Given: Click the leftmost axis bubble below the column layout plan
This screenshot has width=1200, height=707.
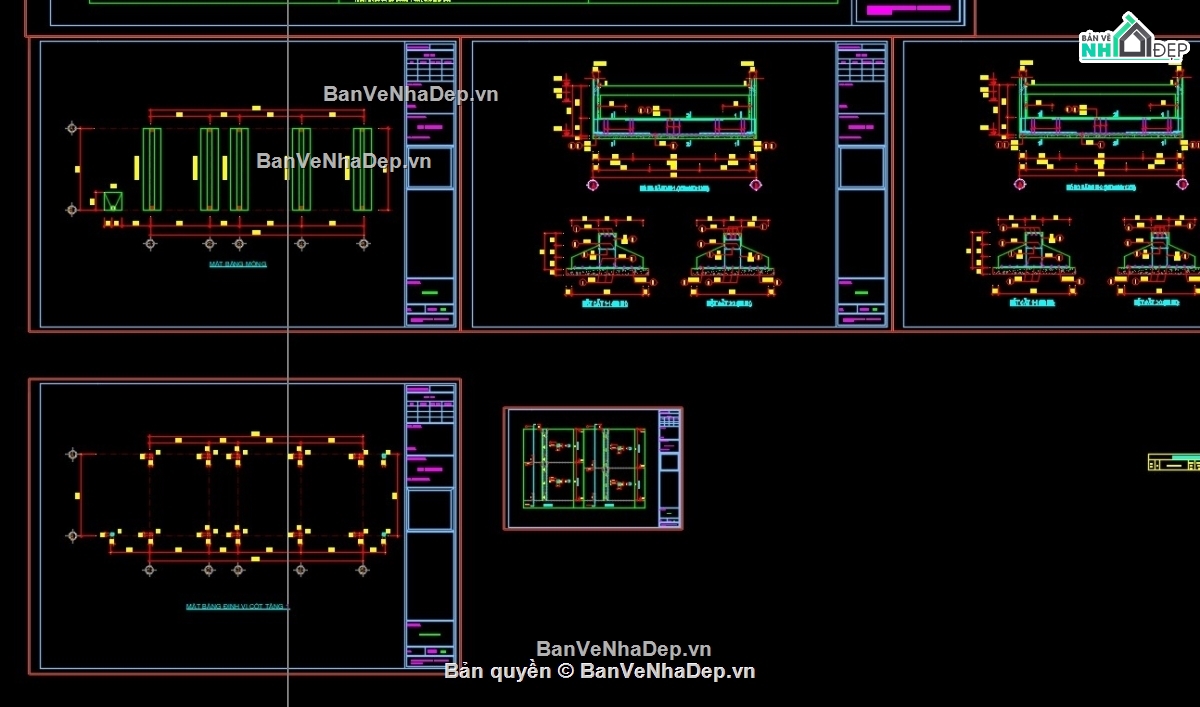Looking at the screenshot, I should [x=149, y=569].
